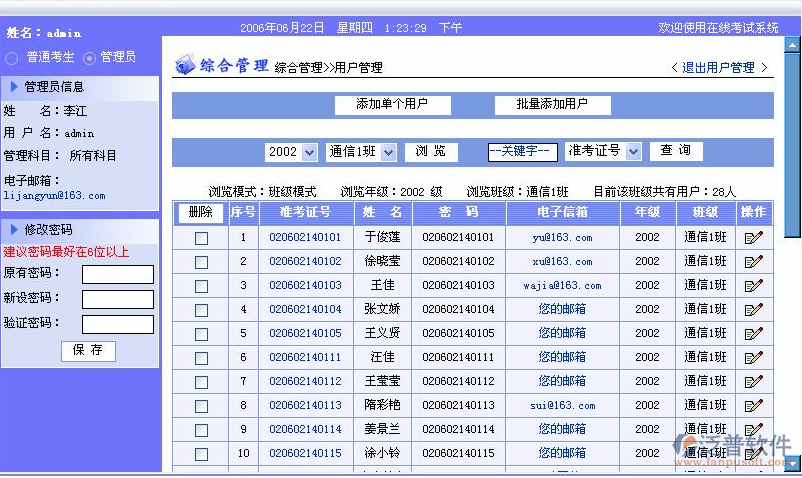Image resolution: width=802 pixels, height=478 pixels.
Task: Select the 普通考生 radio button
Action: 13,58
